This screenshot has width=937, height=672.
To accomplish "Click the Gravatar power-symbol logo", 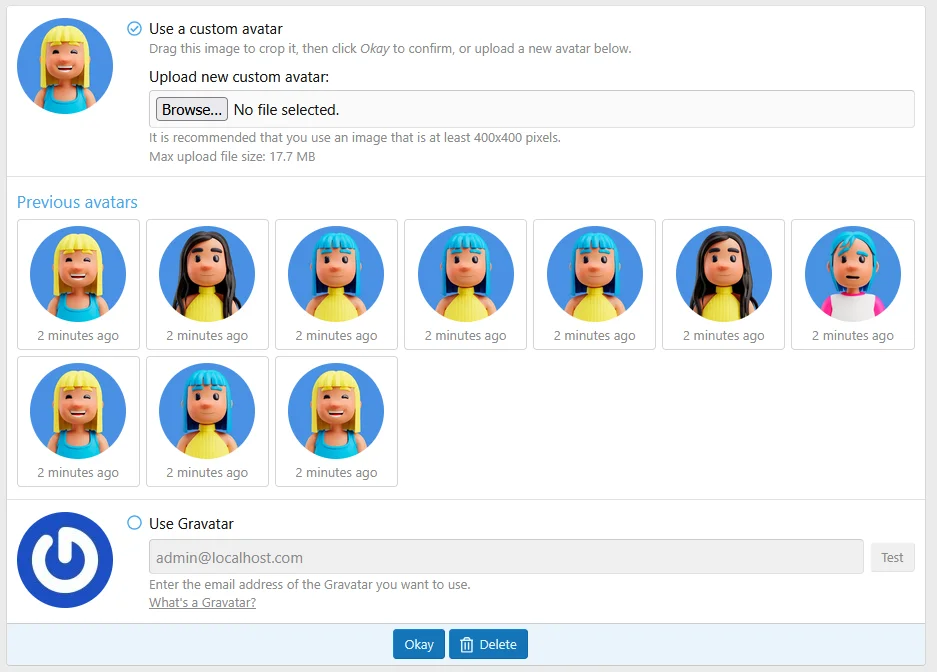I will click(x=65, y=560).
